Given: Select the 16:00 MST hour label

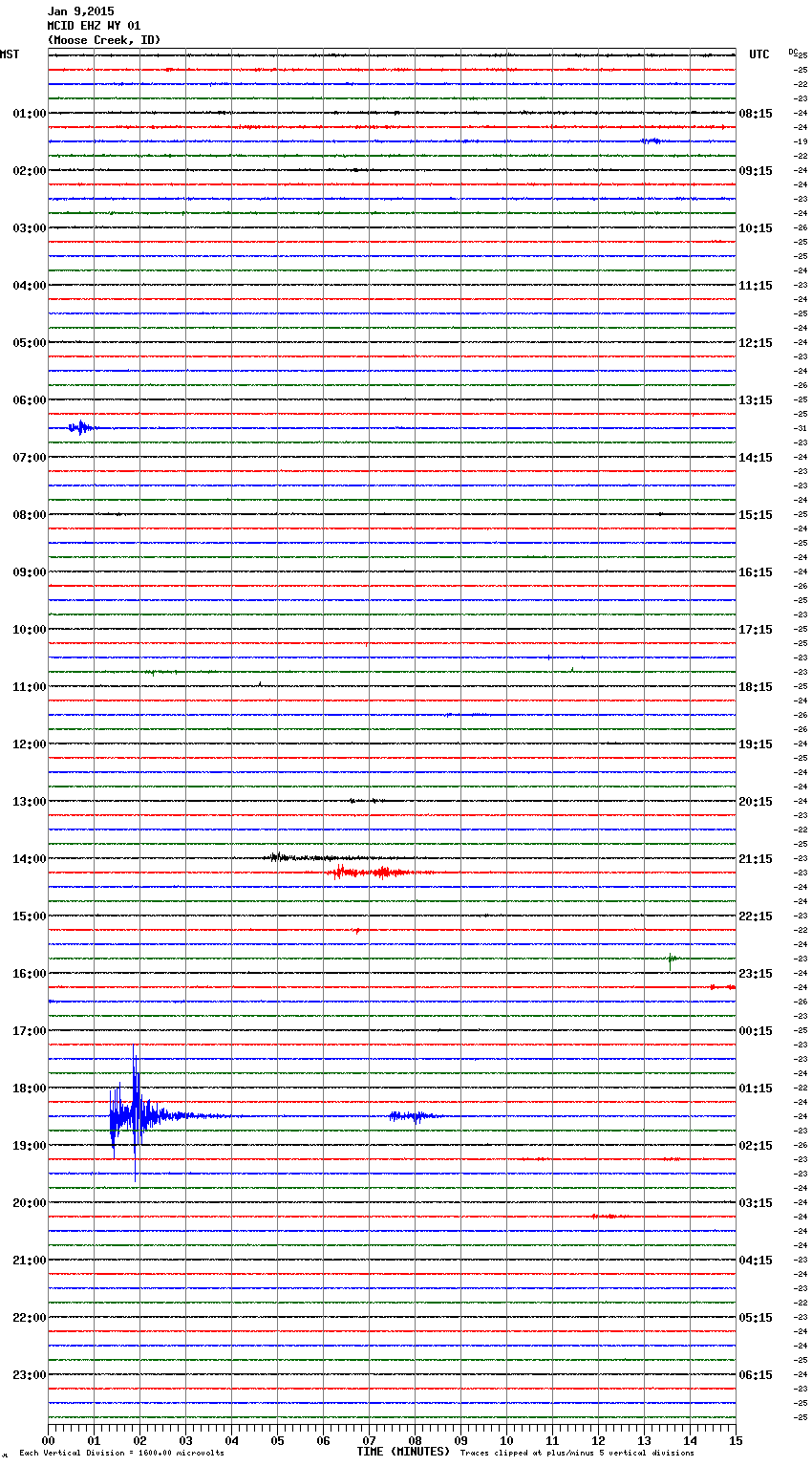Looking at the screenshot, I should (x=30, y=974).
